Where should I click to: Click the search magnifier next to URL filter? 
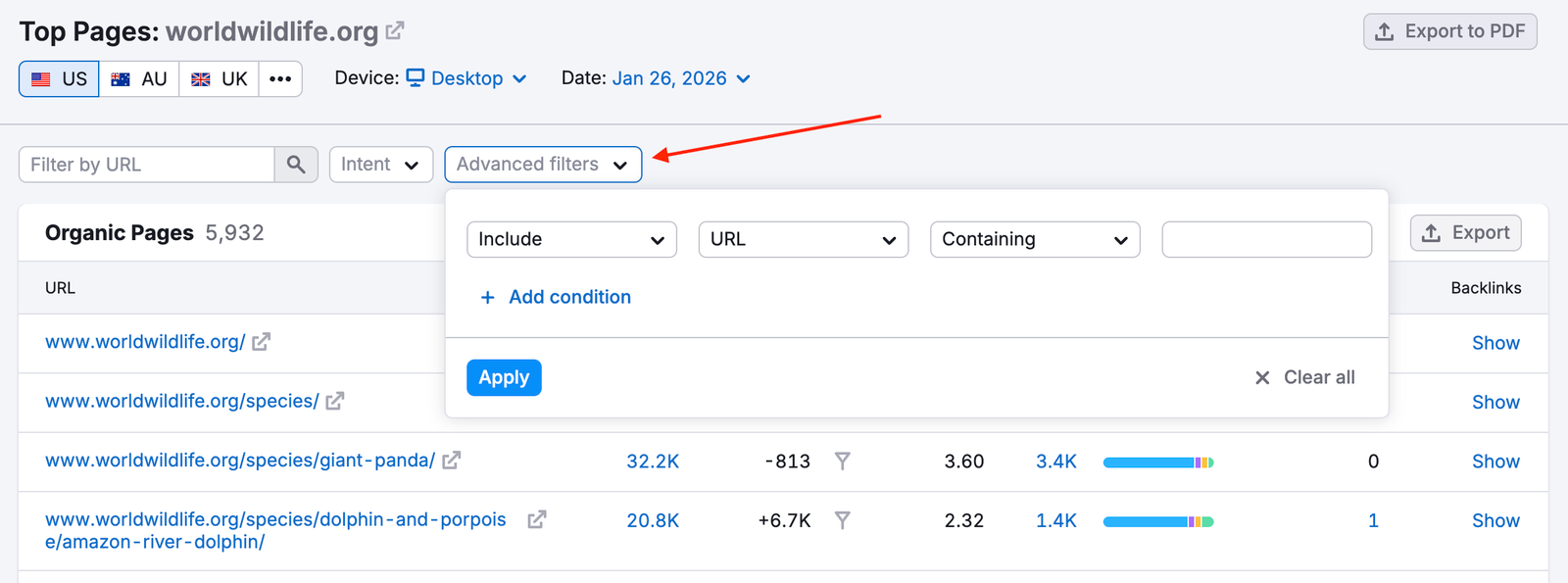(296, 165)
